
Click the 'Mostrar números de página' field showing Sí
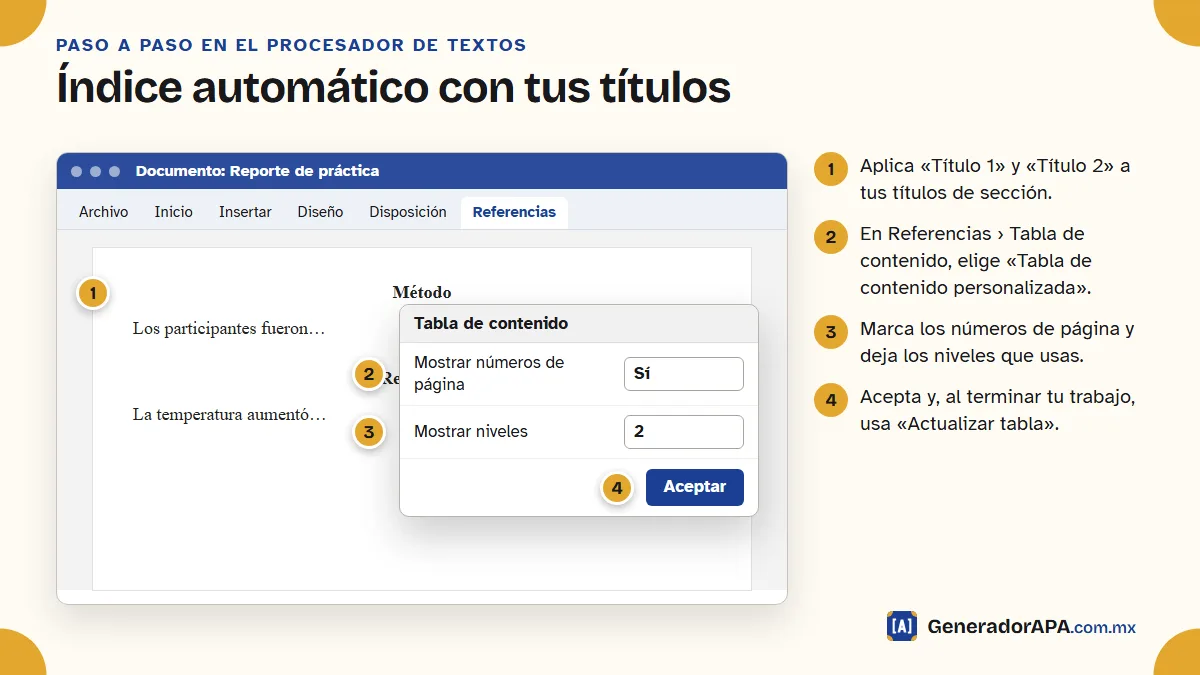684,374
